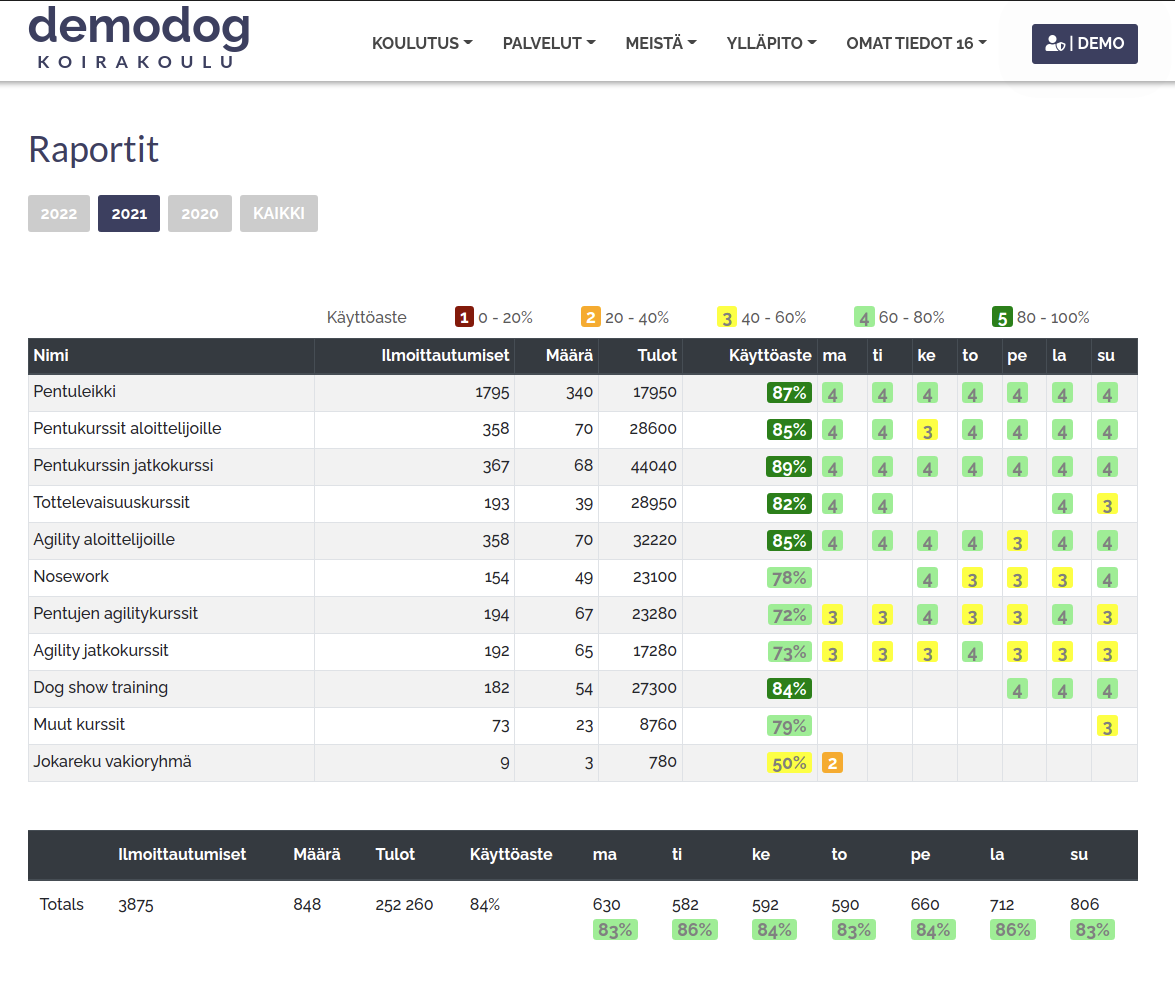Click the 87% badge for Pentuleikki
The image size is (1175, 982).
click(789, 393)
